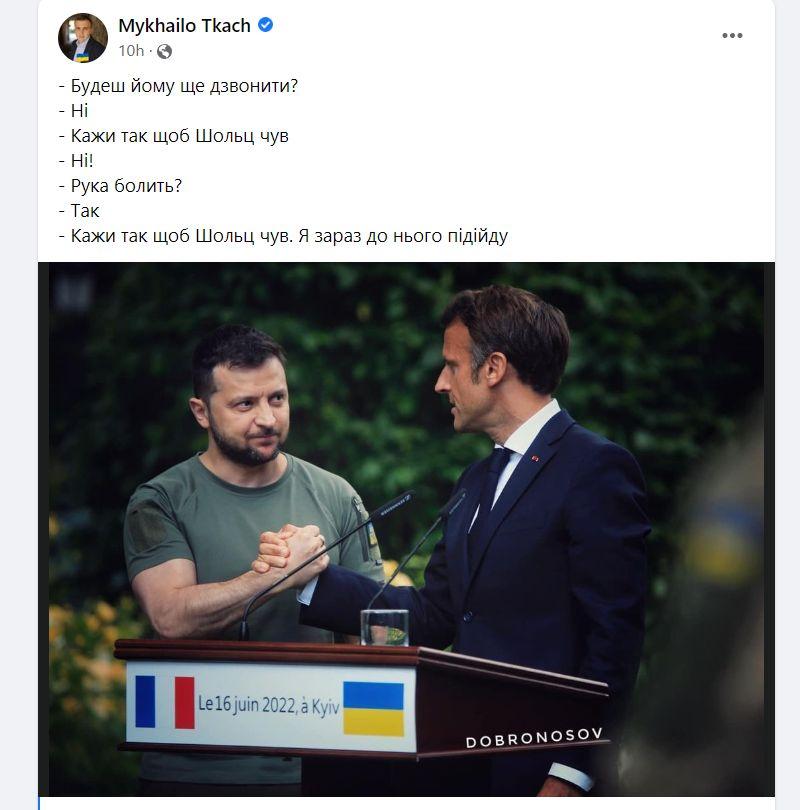Click the clasped hands in the photo
Image resolution: width=800 pixels, height=810 pixels.
click(290, 557)
